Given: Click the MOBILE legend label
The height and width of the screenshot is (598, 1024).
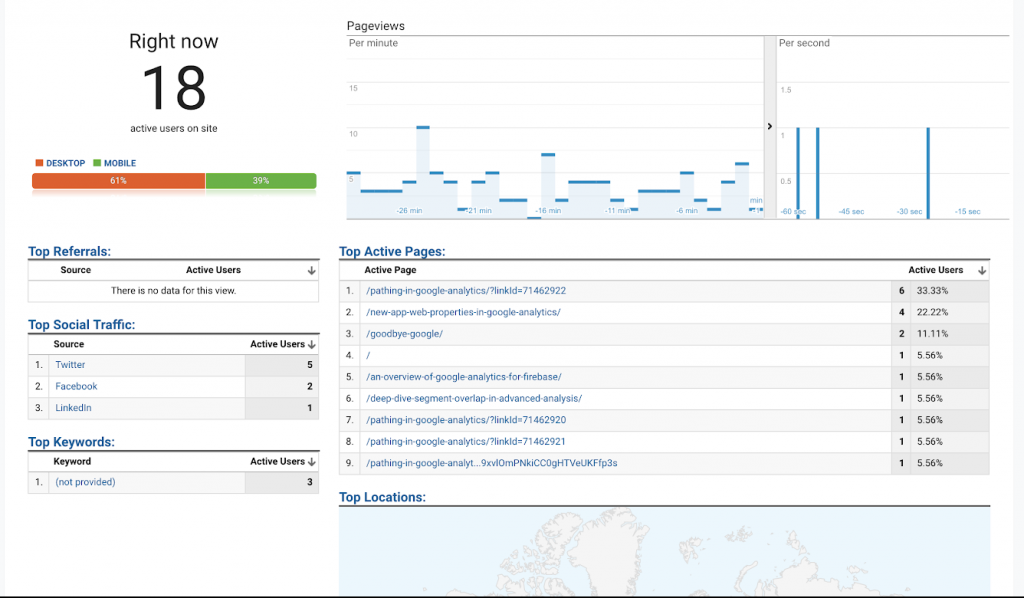Looking at the screenshot, I should [x=120, y=163].
